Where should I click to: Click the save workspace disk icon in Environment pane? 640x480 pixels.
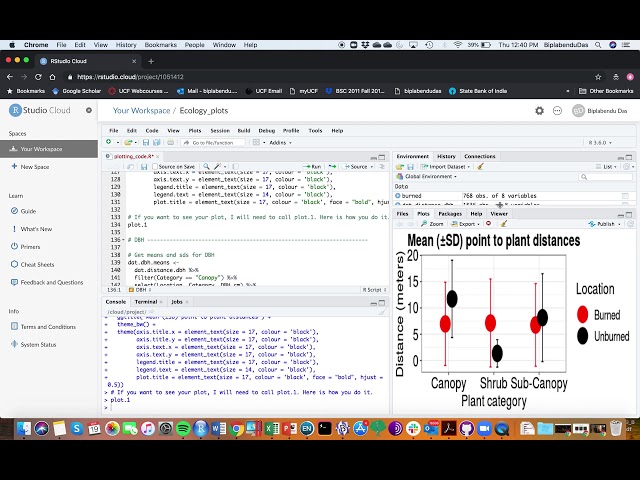(411, 167)
